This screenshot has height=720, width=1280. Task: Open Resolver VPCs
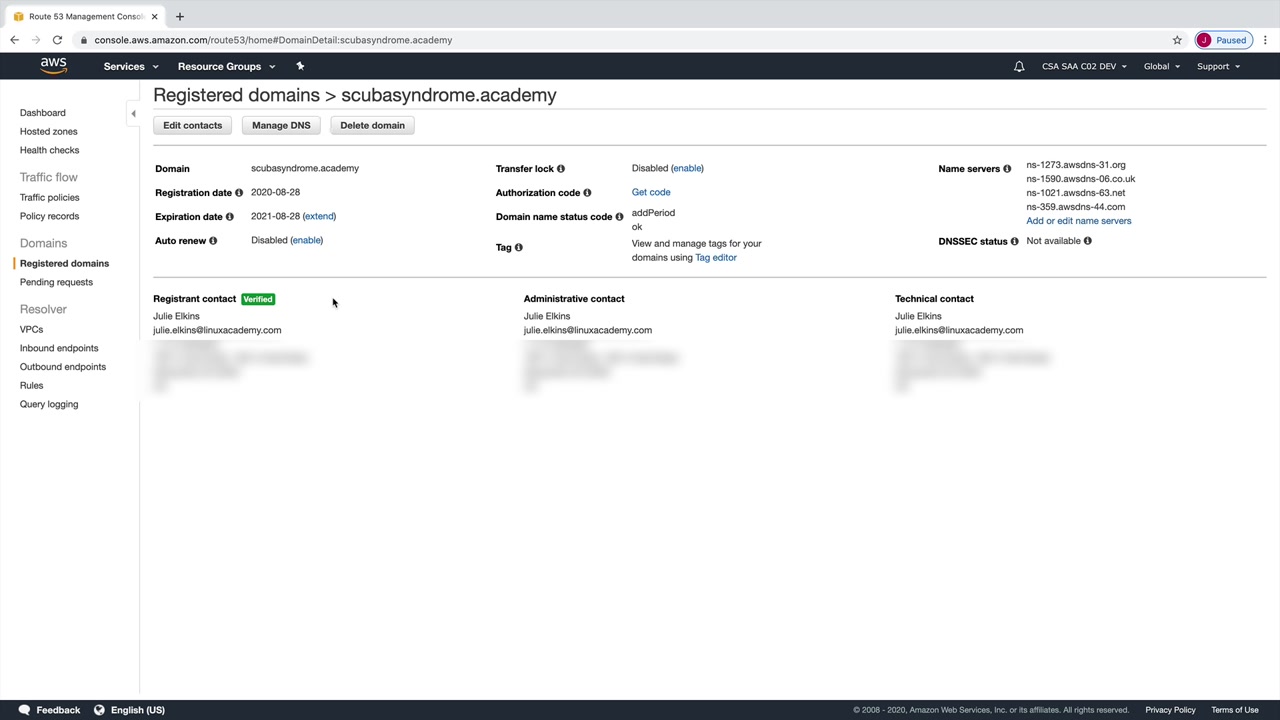[x=32, y=330]
